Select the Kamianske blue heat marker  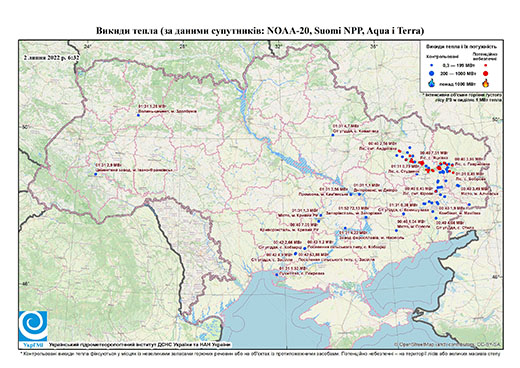tap(351, 194)
